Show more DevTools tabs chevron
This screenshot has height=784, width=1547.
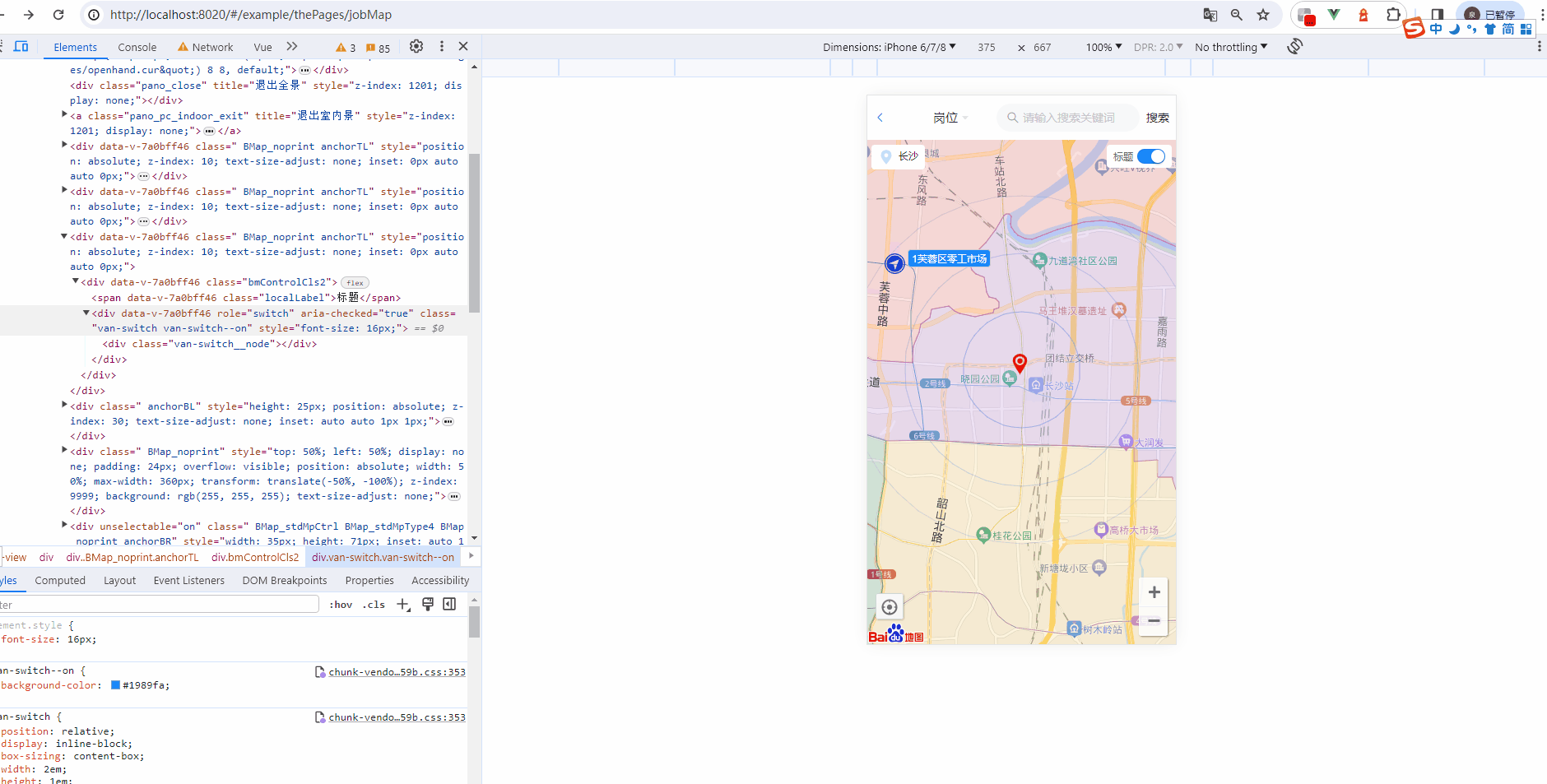(292, 47)
